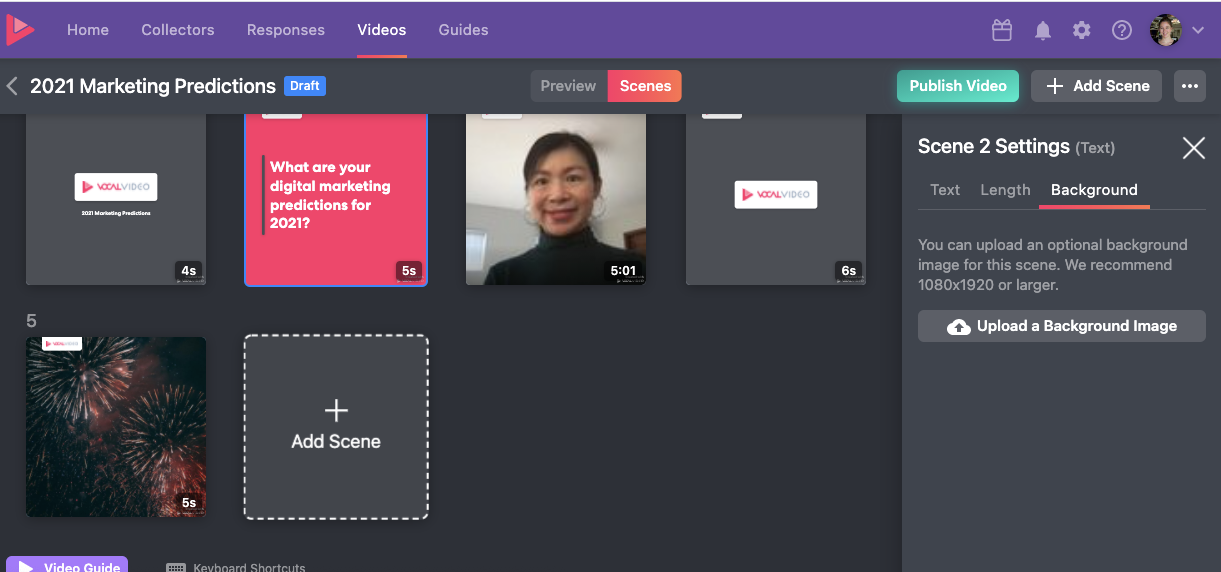Click the back arrow beside video title
Image resolution: width=1221 pixels, height=572 pixels.
pos(13,86)
